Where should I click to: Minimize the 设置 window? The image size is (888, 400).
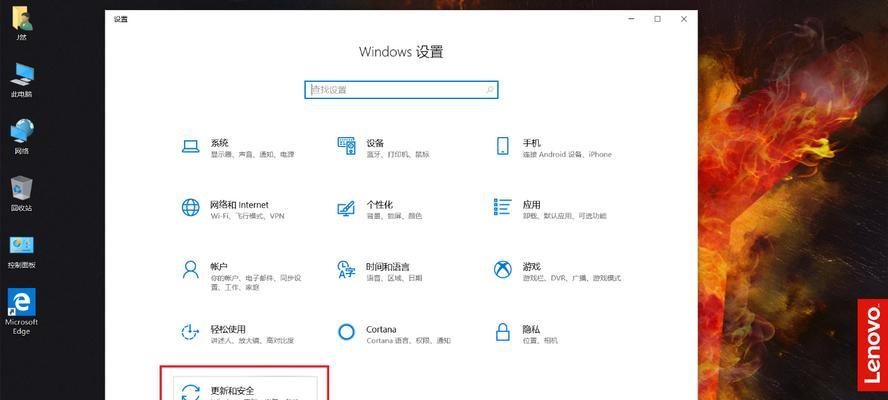click(x=631, y=19)
